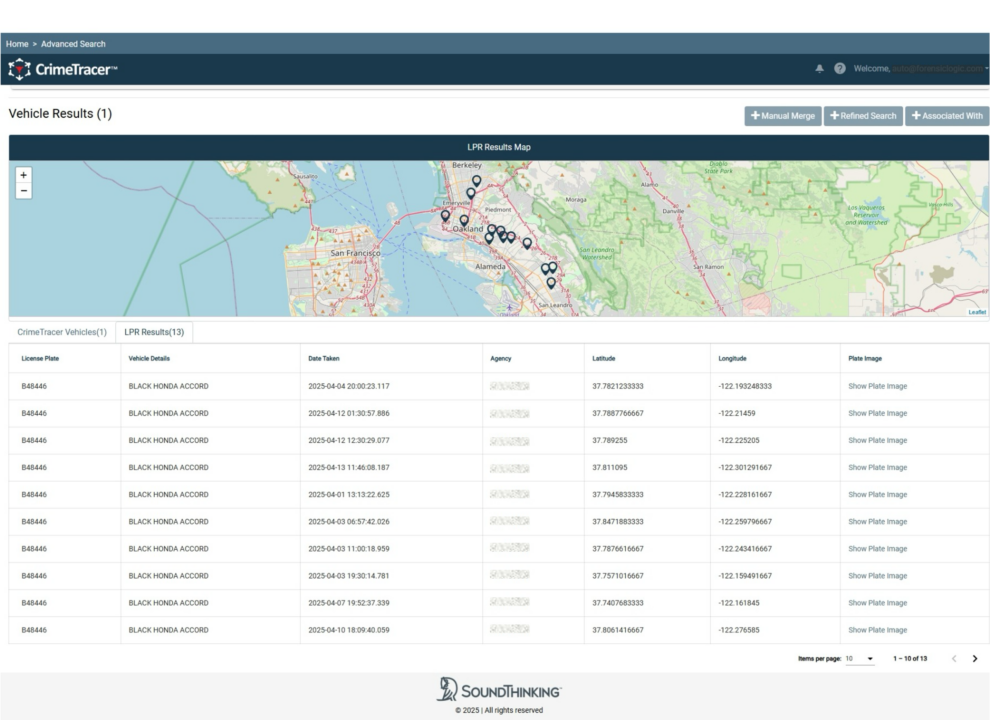Click the Date Taken column header

324,359
